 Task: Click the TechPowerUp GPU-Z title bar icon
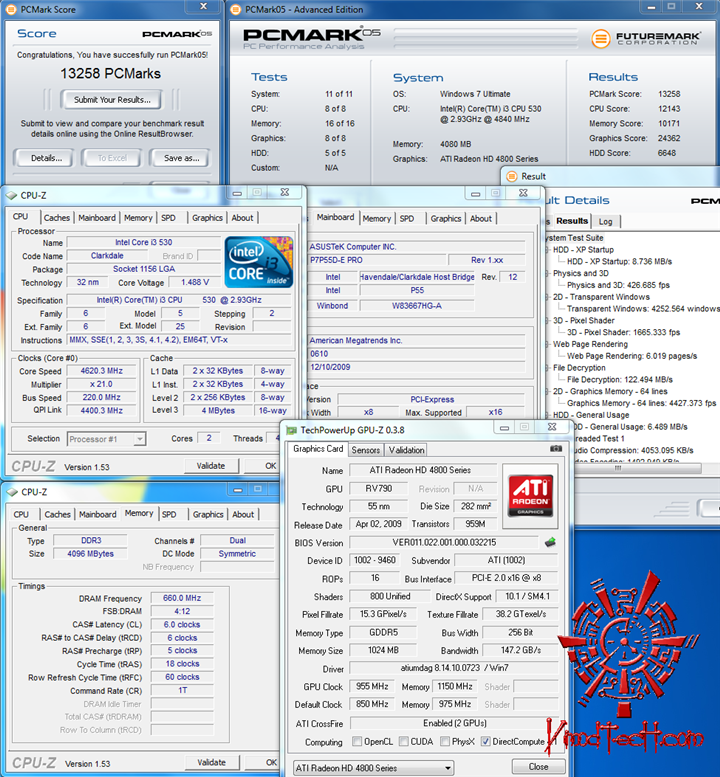click(292, 430)
